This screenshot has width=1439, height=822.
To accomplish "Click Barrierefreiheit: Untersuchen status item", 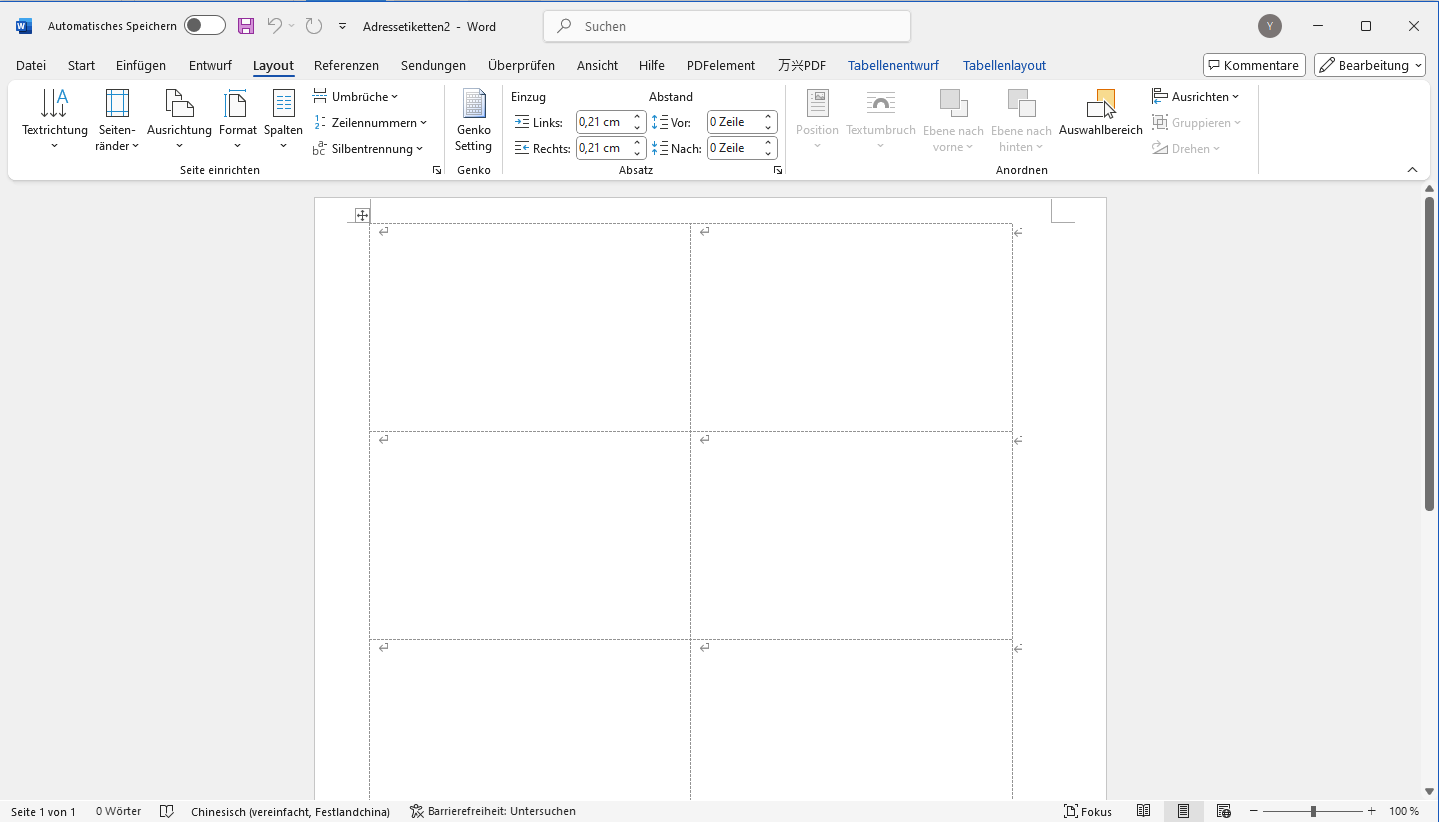I will click(x=492, y=811).
